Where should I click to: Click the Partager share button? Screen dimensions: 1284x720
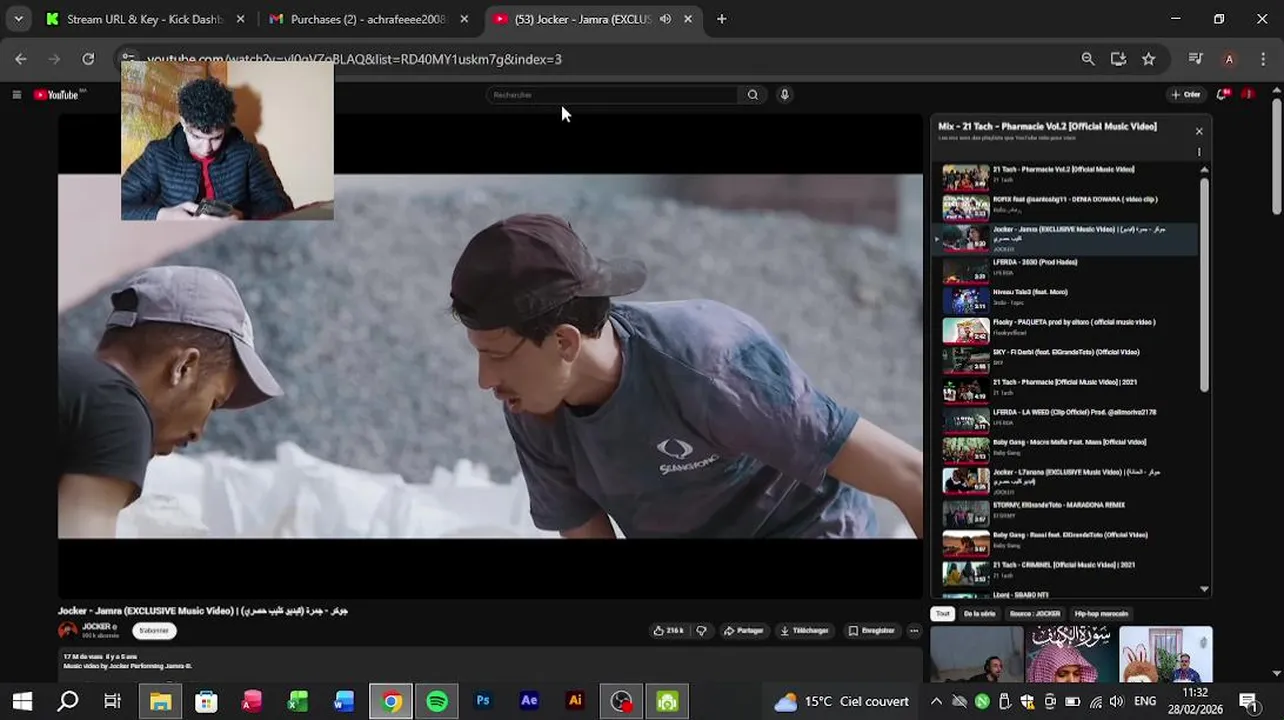point(743,631)
